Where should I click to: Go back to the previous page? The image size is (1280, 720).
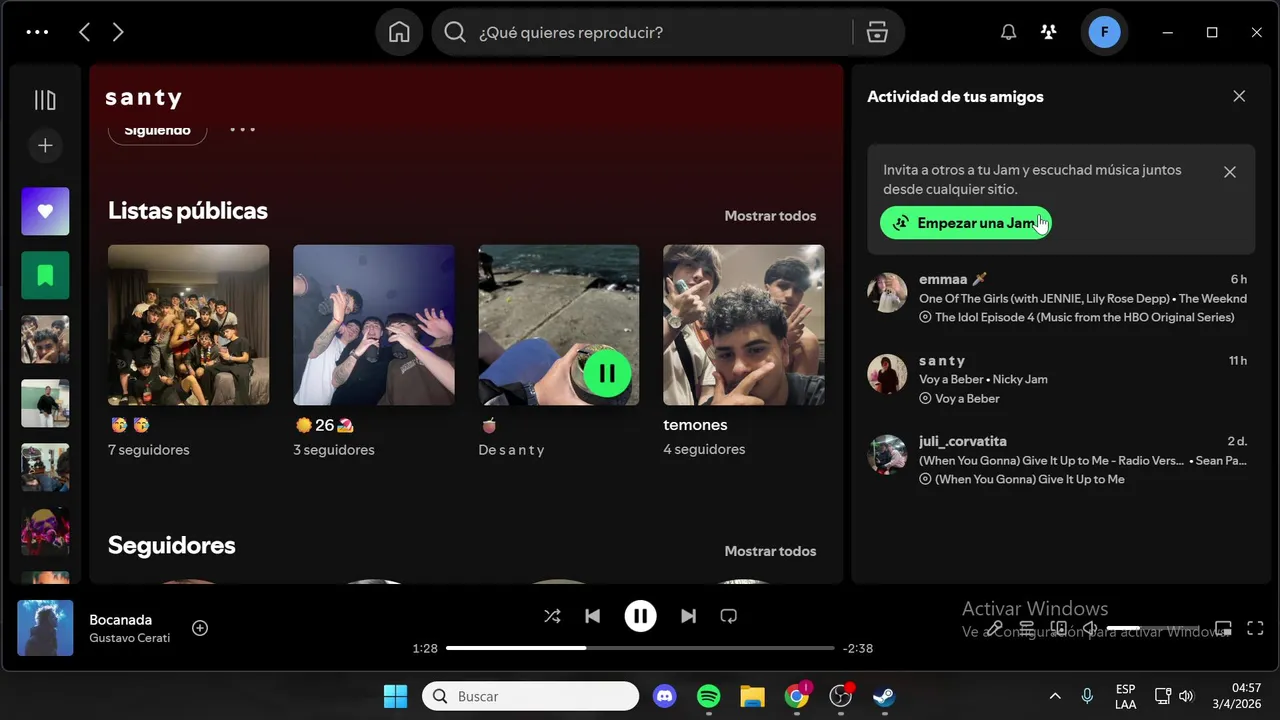85,32
